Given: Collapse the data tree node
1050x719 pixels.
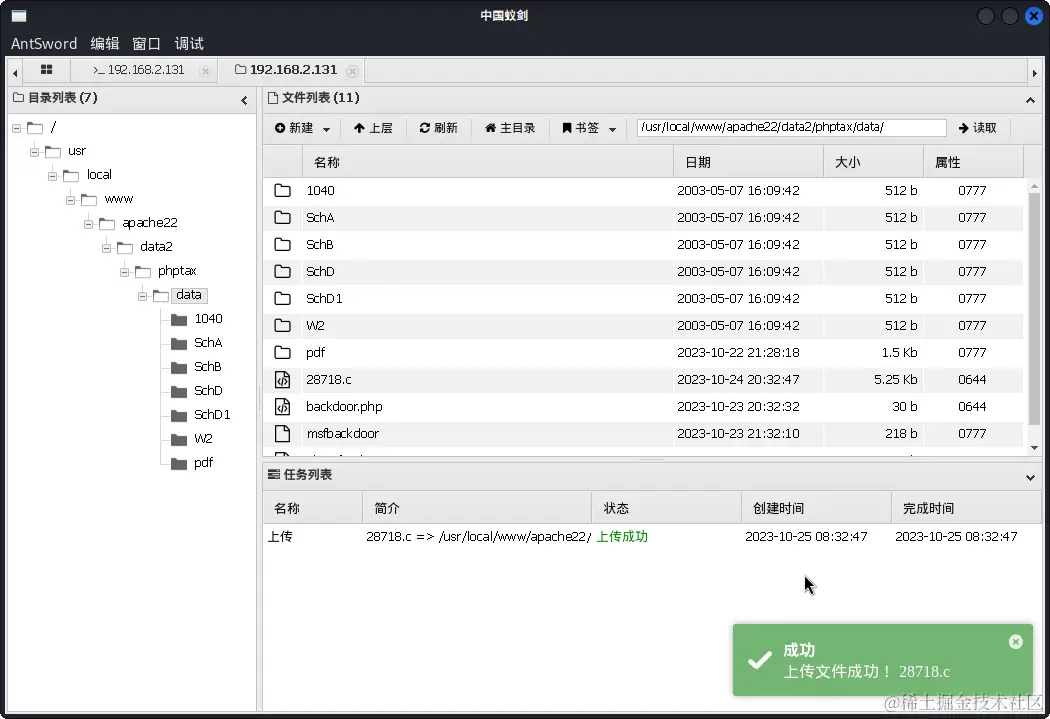Looking at the screenshot, I should (143, 296).
